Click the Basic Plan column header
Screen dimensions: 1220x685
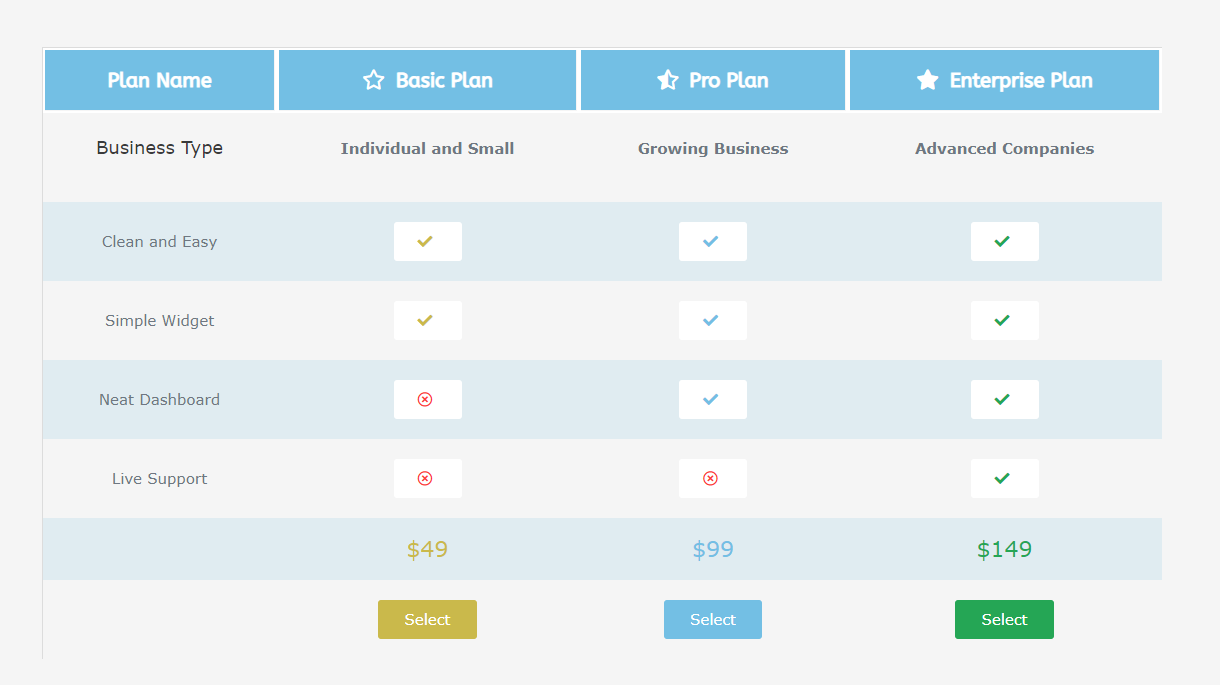pos(428,80)
